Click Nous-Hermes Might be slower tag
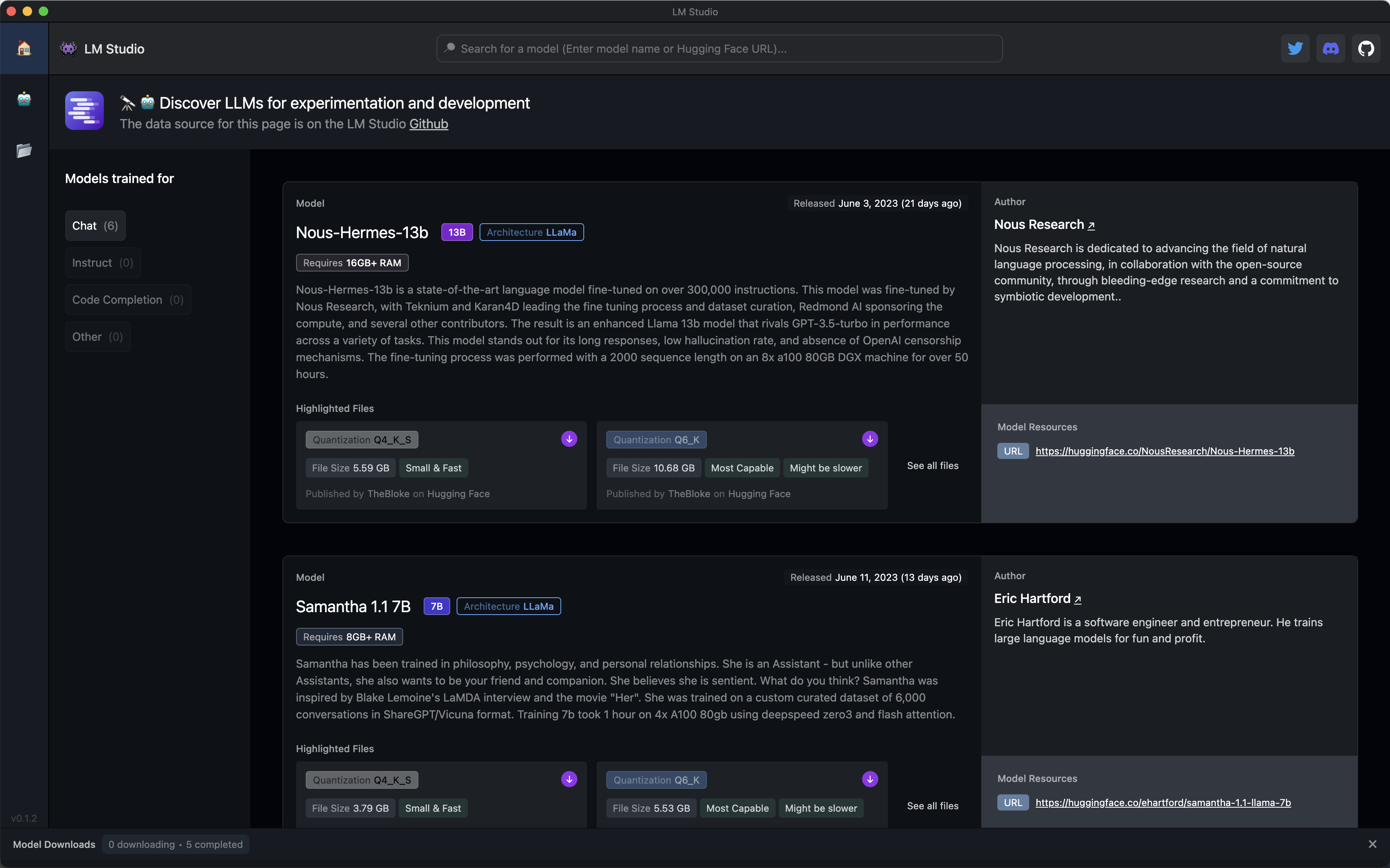The height and width of the screenshot is (868, 1390). 826,468
